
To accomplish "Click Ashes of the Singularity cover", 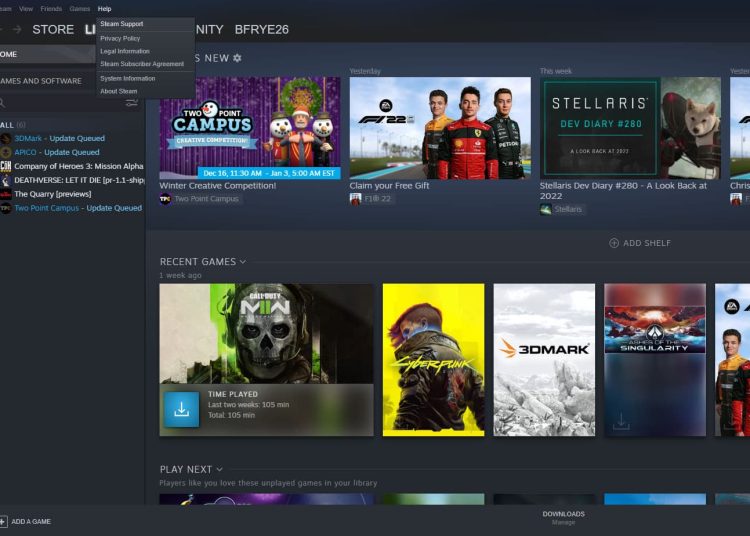I will [655, 360].
